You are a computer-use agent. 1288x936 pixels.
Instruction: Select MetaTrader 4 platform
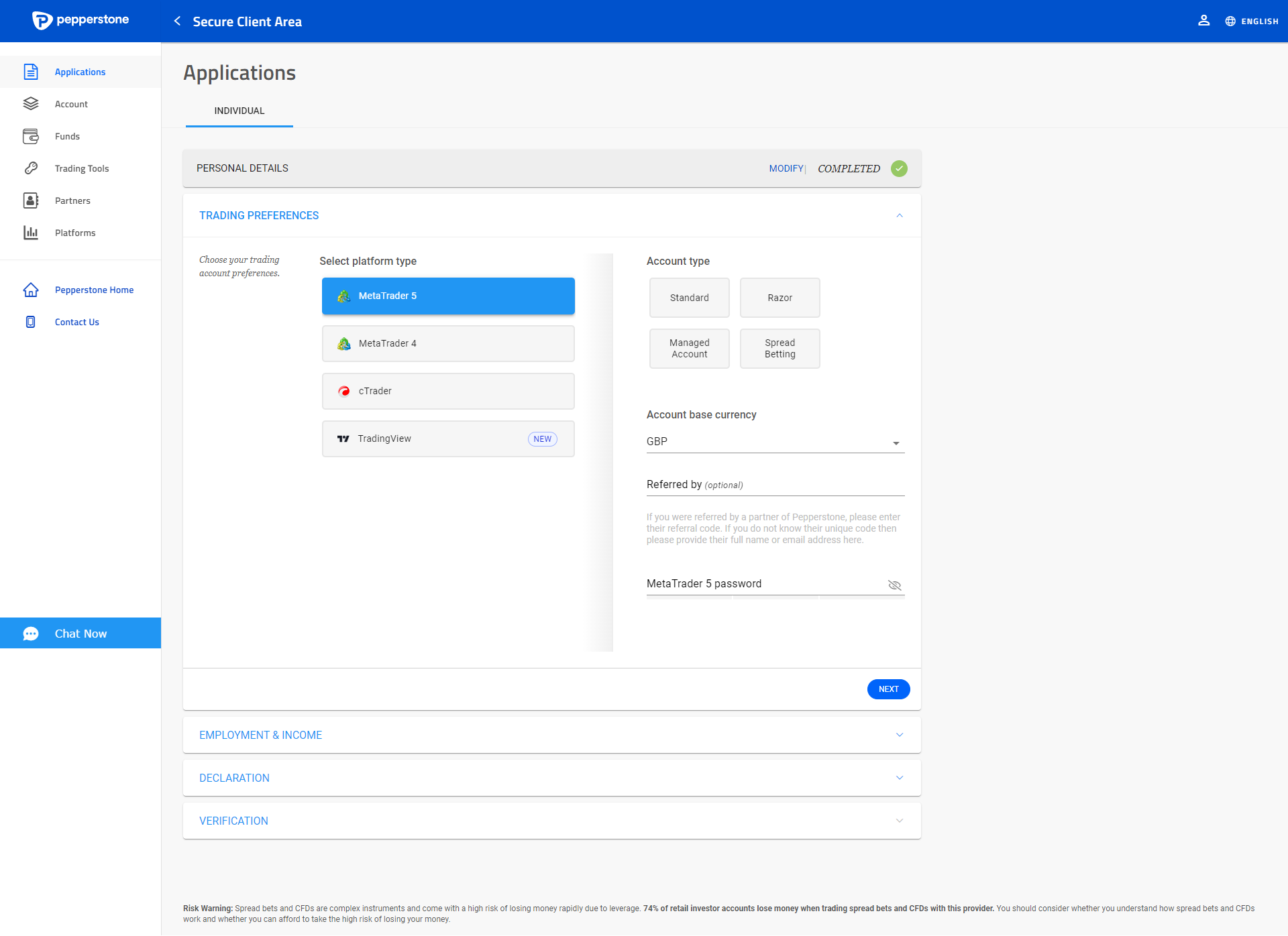point(448,343)
